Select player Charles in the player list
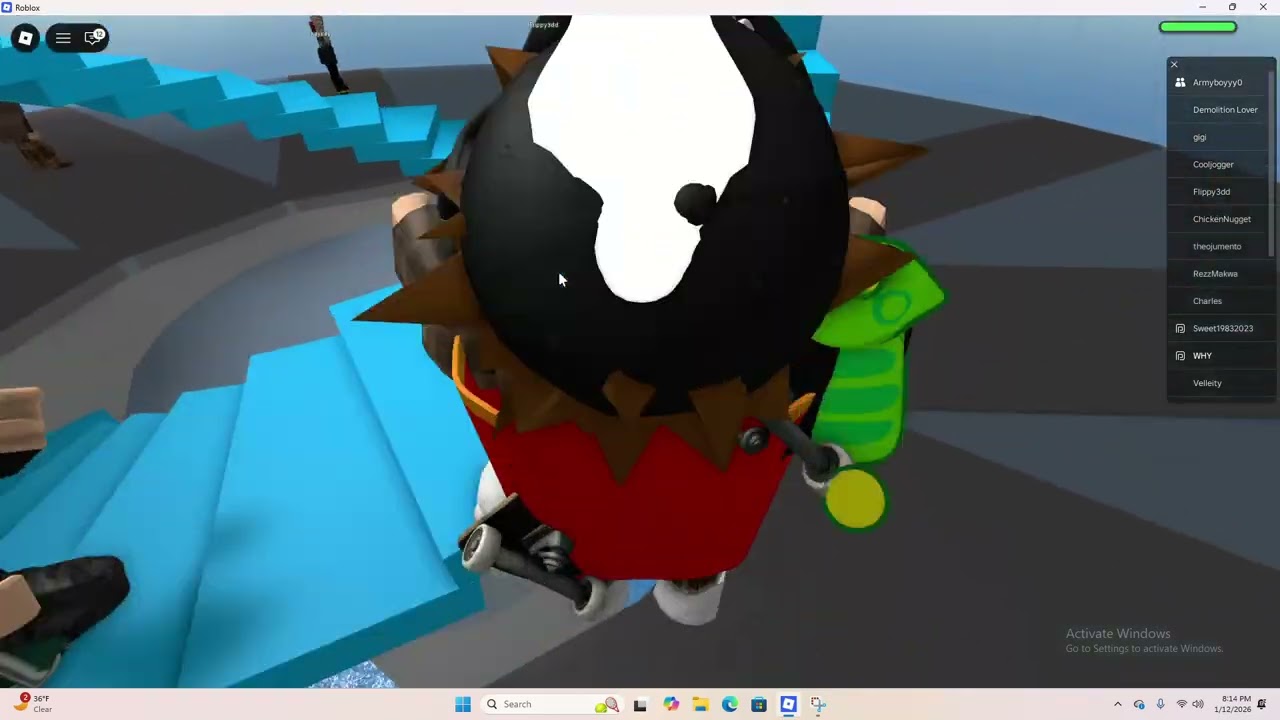 click(1218, 301)
